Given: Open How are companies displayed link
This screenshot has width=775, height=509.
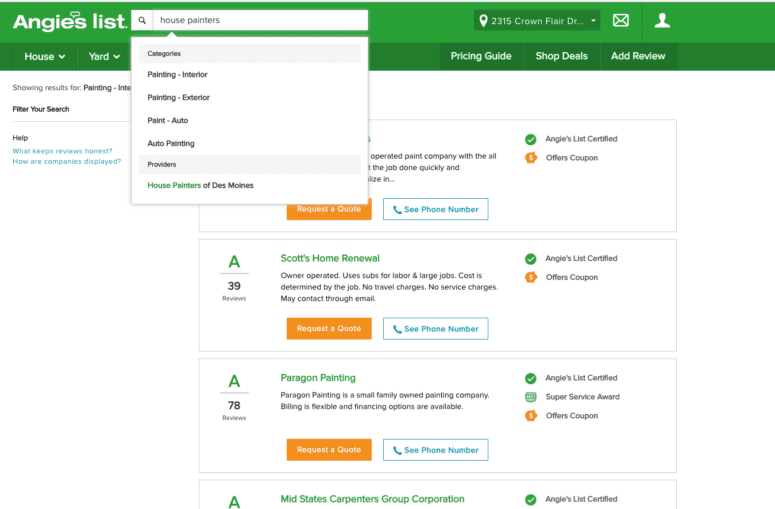Looking at the screenshot, I should coord(67,162).
